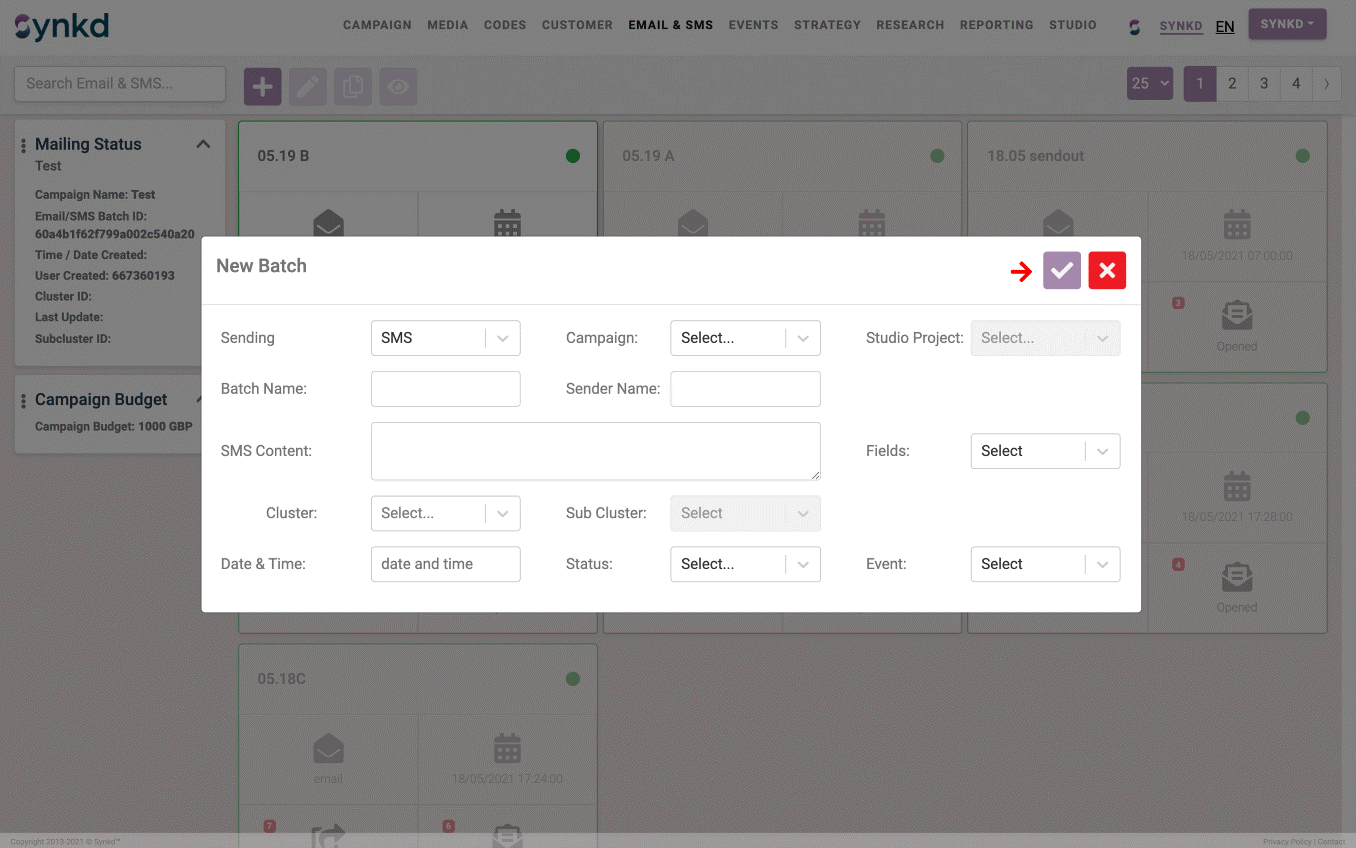Open the Reporting menu
Viewport: 1356px width, 848px height.
pyautogui.click(x=996, y=25)
